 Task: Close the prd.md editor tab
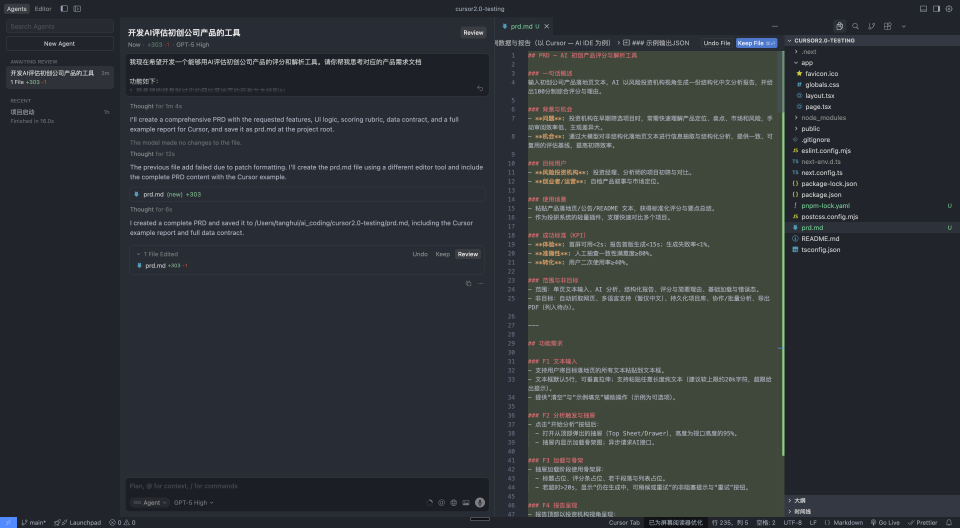pos(549,26)
